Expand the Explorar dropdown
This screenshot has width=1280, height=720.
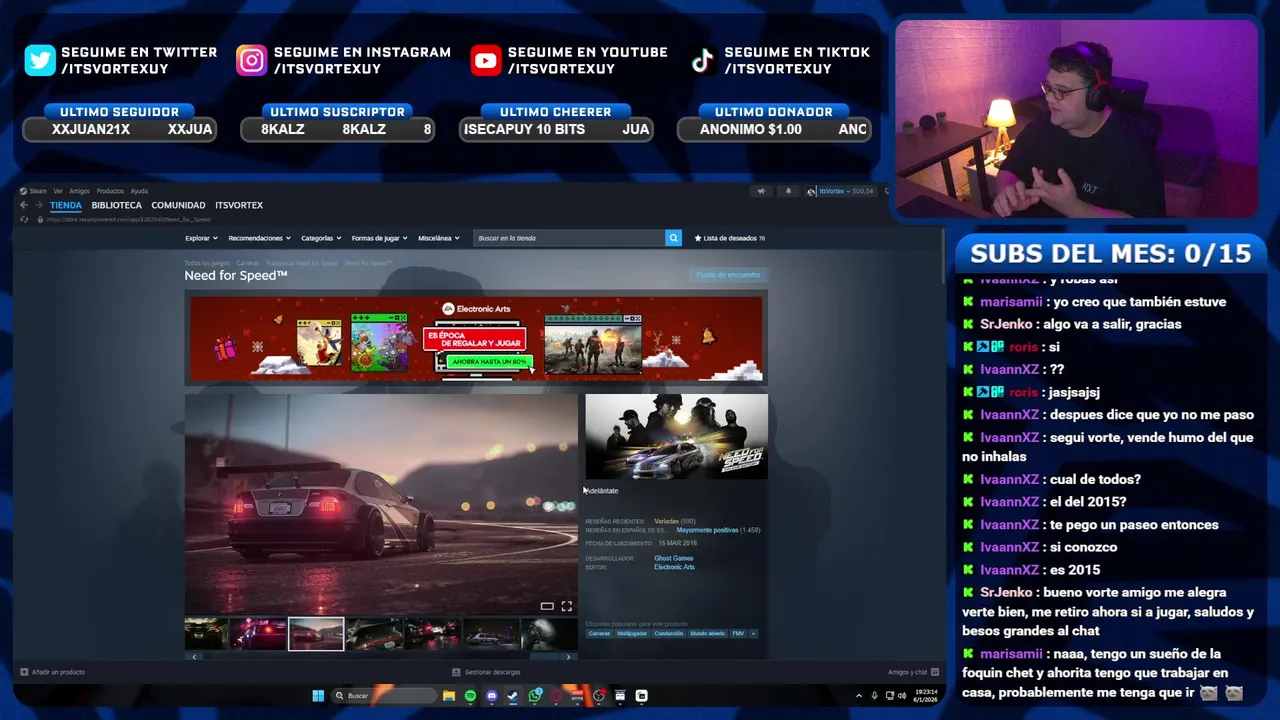pos(201,238)
